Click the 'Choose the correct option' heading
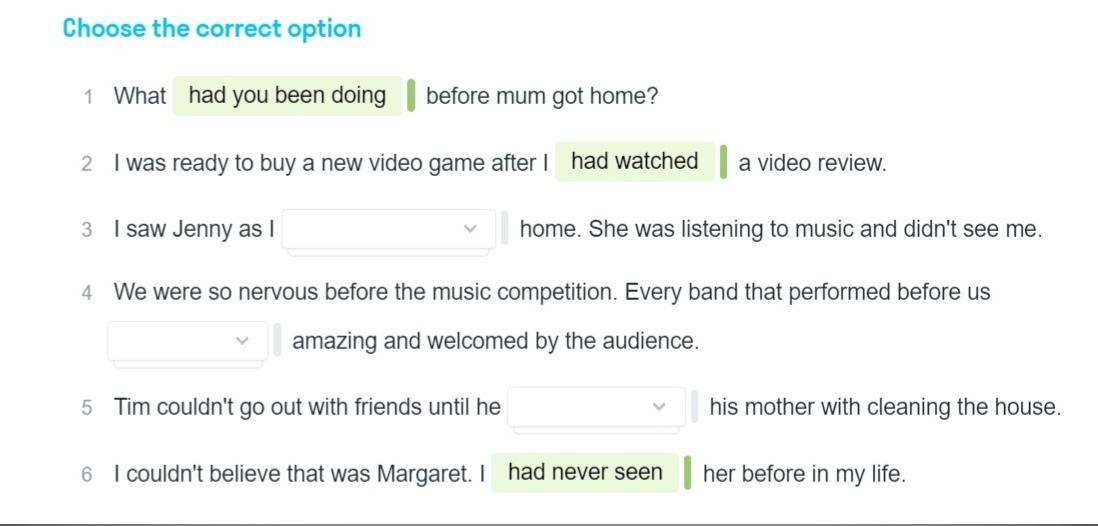Screen dimensions: 1098x526 211,29
